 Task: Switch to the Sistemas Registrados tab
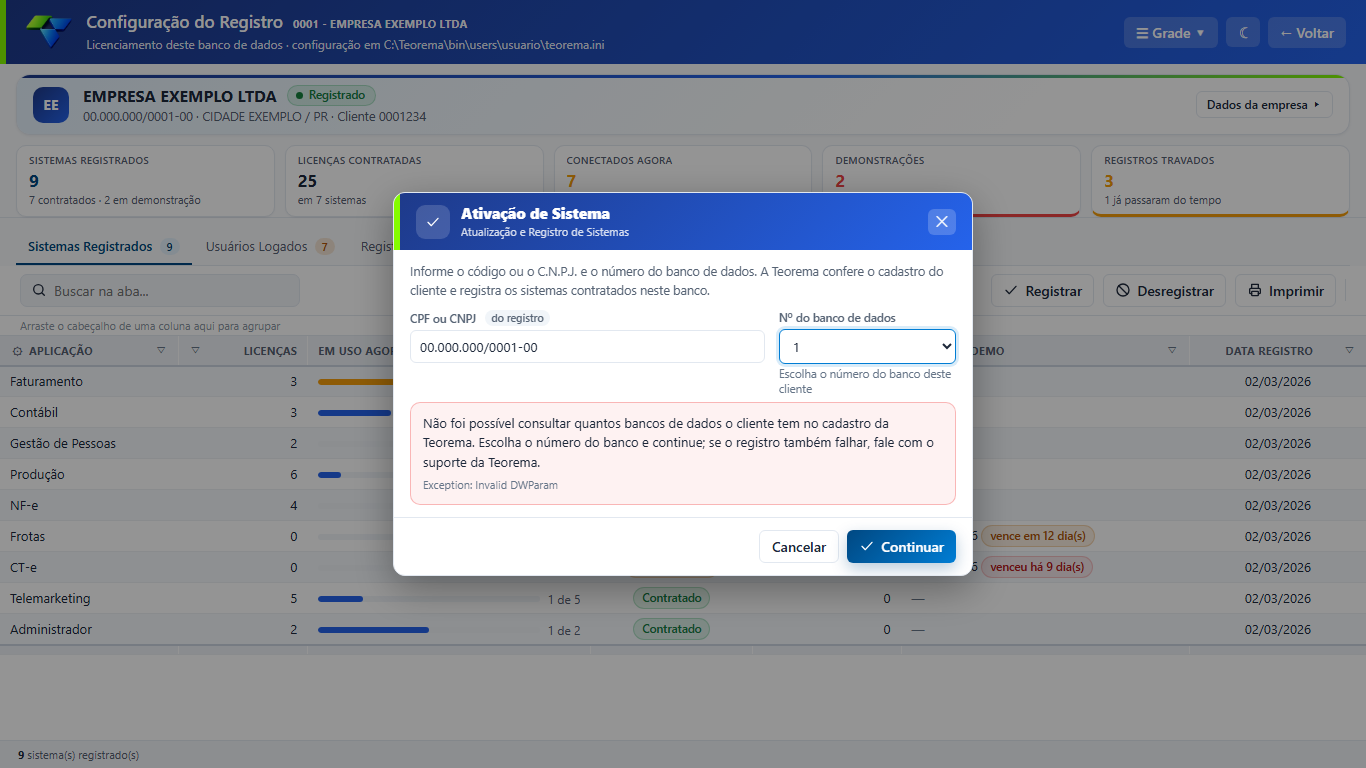103,247
